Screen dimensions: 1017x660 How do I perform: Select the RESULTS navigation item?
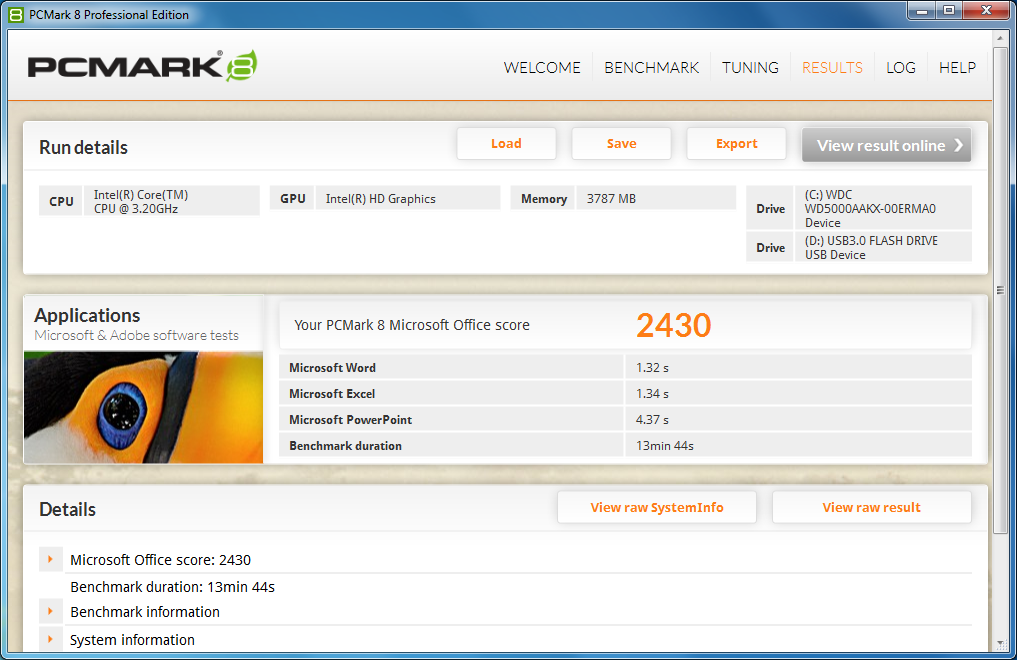(x=832, y=67)
